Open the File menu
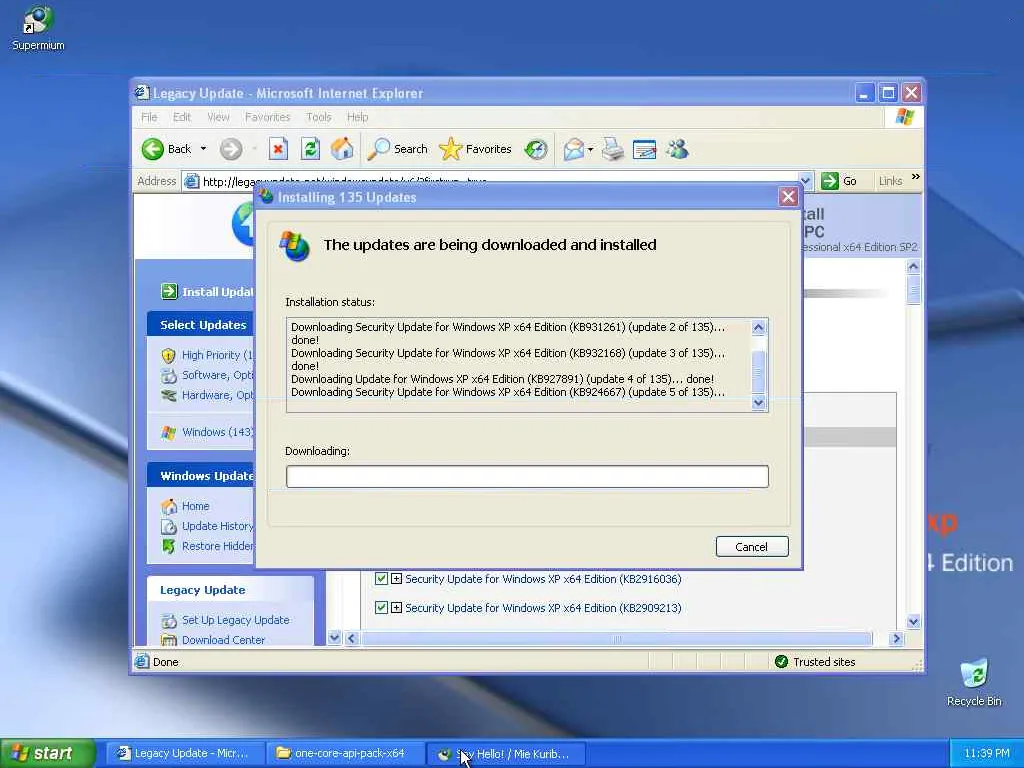Screen dimensions: 1024x768 (149, 117)
